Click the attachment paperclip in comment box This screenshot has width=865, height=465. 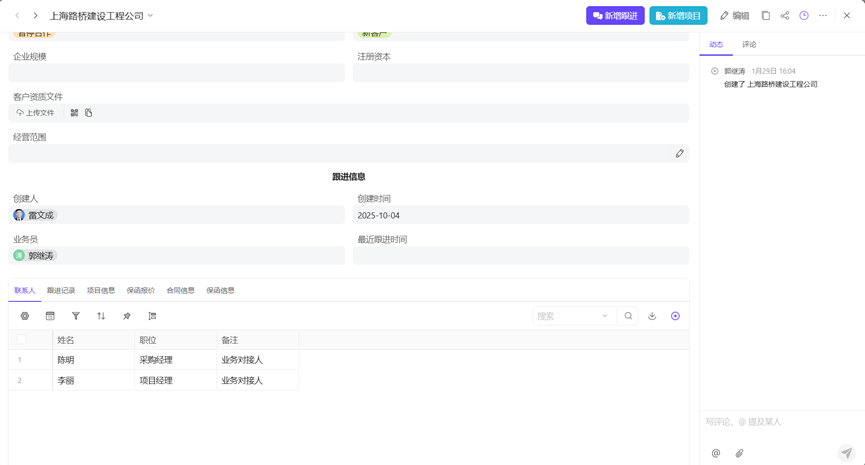[740, 453]
